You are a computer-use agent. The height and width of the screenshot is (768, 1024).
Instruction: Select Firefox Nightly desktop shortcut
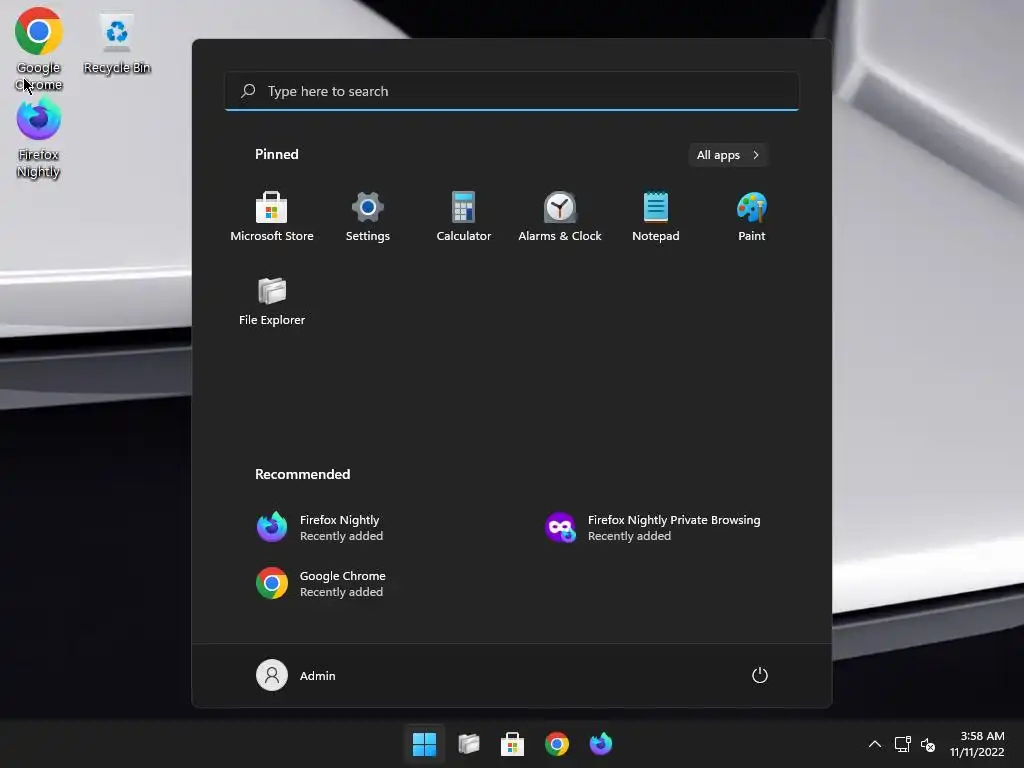pos(39,138)
